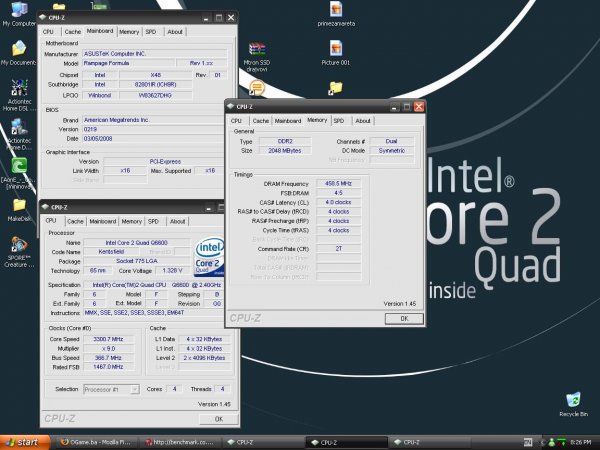Launch SPORE Creature Creator shortcut
Screen dimensions: 600x450
(x=18, y=245)
